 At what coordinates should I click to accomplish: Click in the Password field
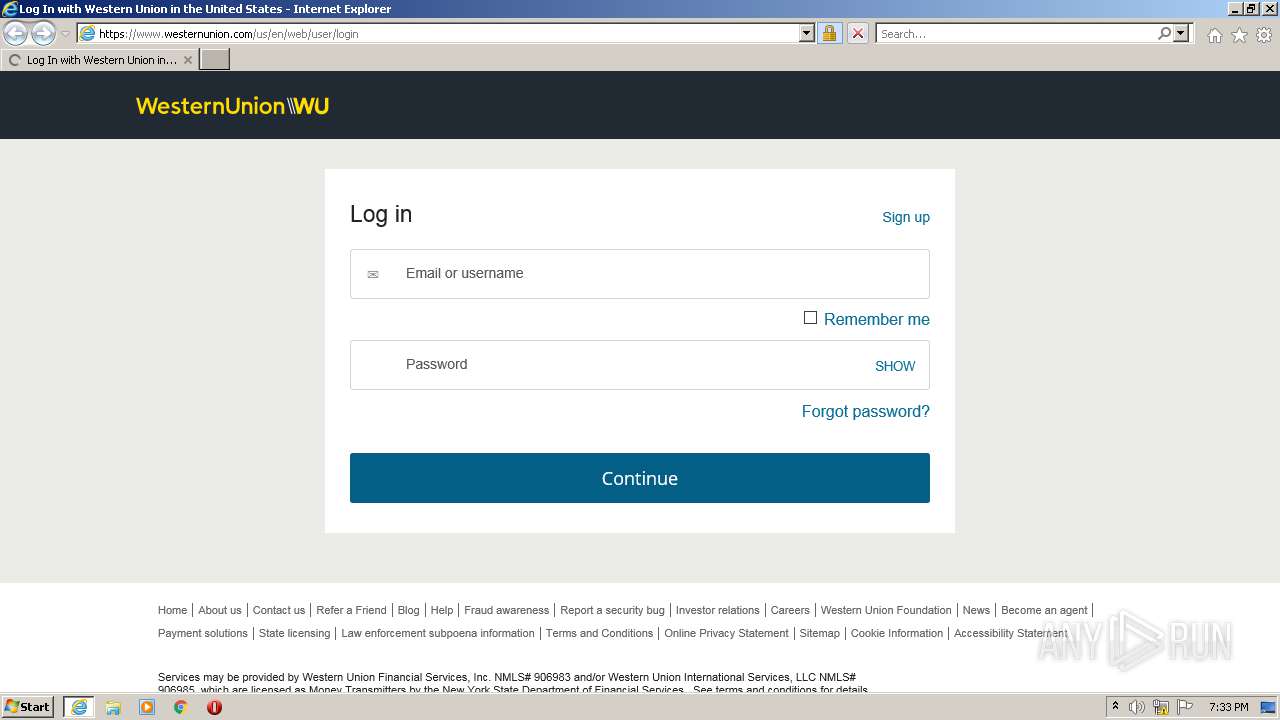tap(640, 365)
